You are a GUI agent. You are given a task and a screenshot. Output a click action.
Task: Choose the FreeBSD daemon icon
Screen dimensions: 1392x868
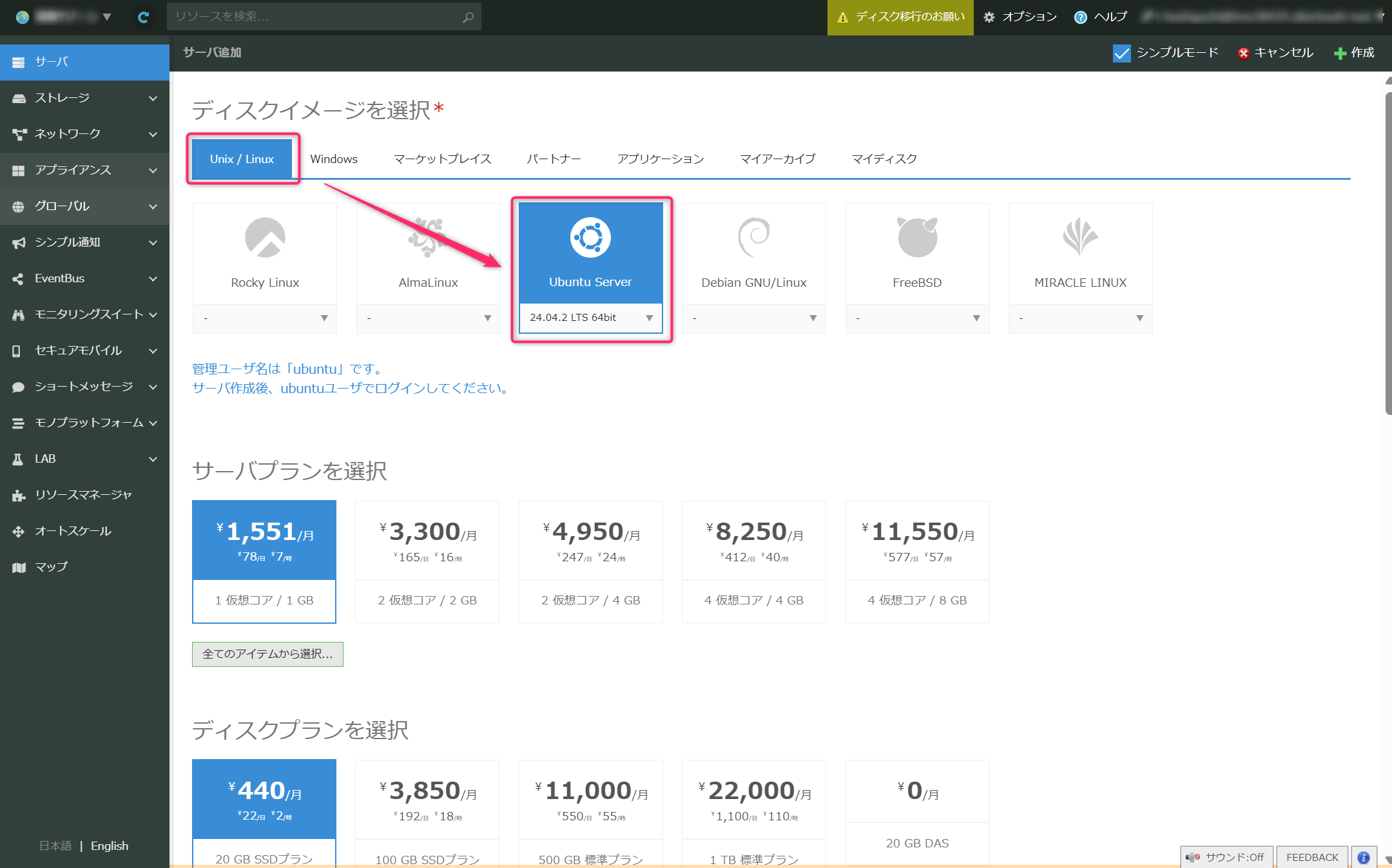917,238
